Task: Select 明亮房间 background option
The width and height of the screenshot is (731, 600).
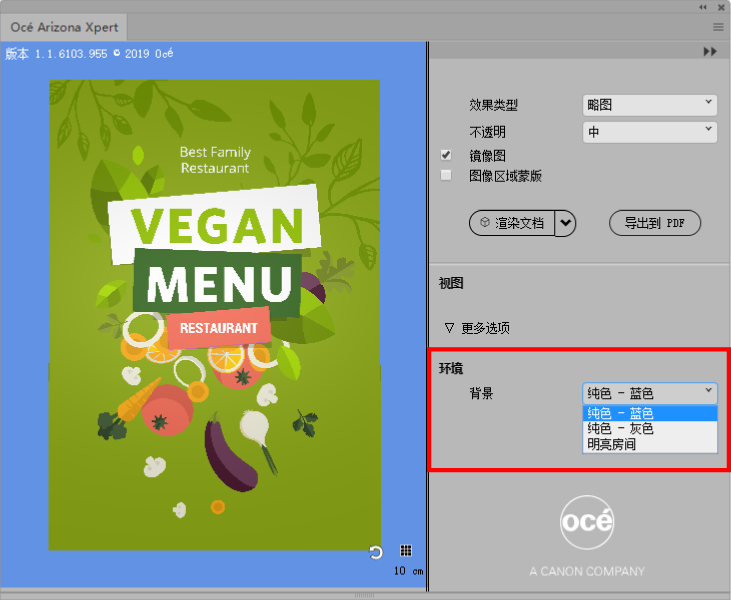Action: [612, 444]
